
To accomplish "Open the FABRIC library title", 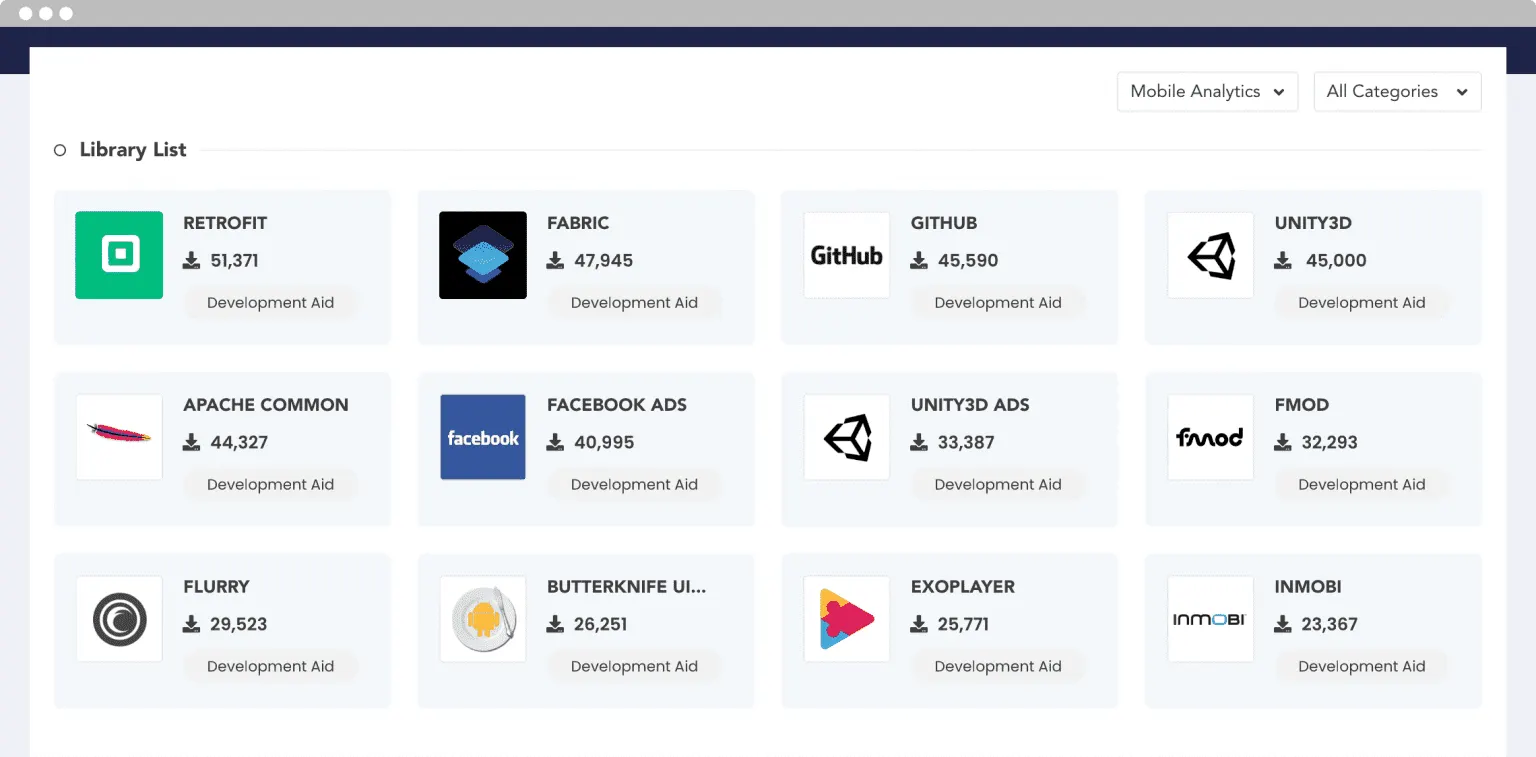I will 578,223.
